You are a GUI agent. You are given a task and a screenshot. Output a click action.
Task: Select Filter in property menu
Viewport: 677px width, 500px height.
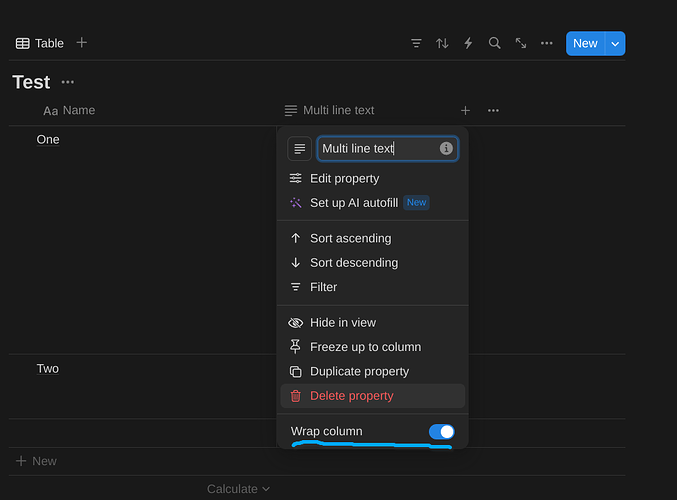[x=373, y=287]
